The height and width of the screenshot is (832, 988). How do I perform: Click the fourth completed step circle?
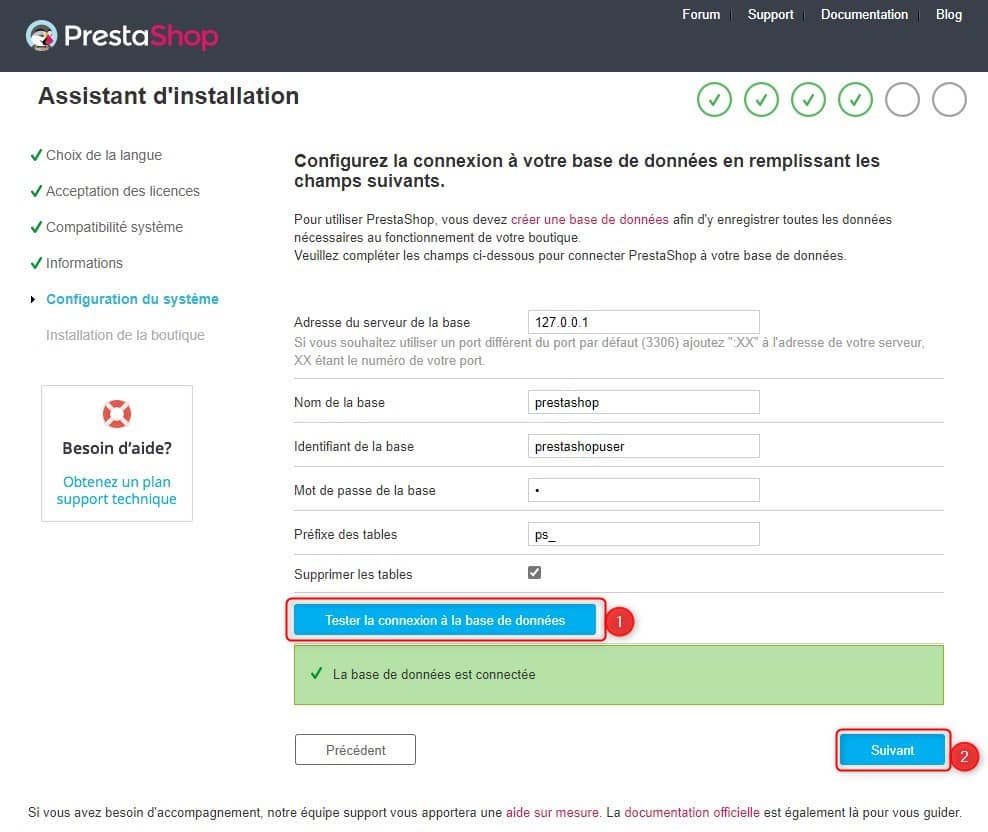click(855, 100)
